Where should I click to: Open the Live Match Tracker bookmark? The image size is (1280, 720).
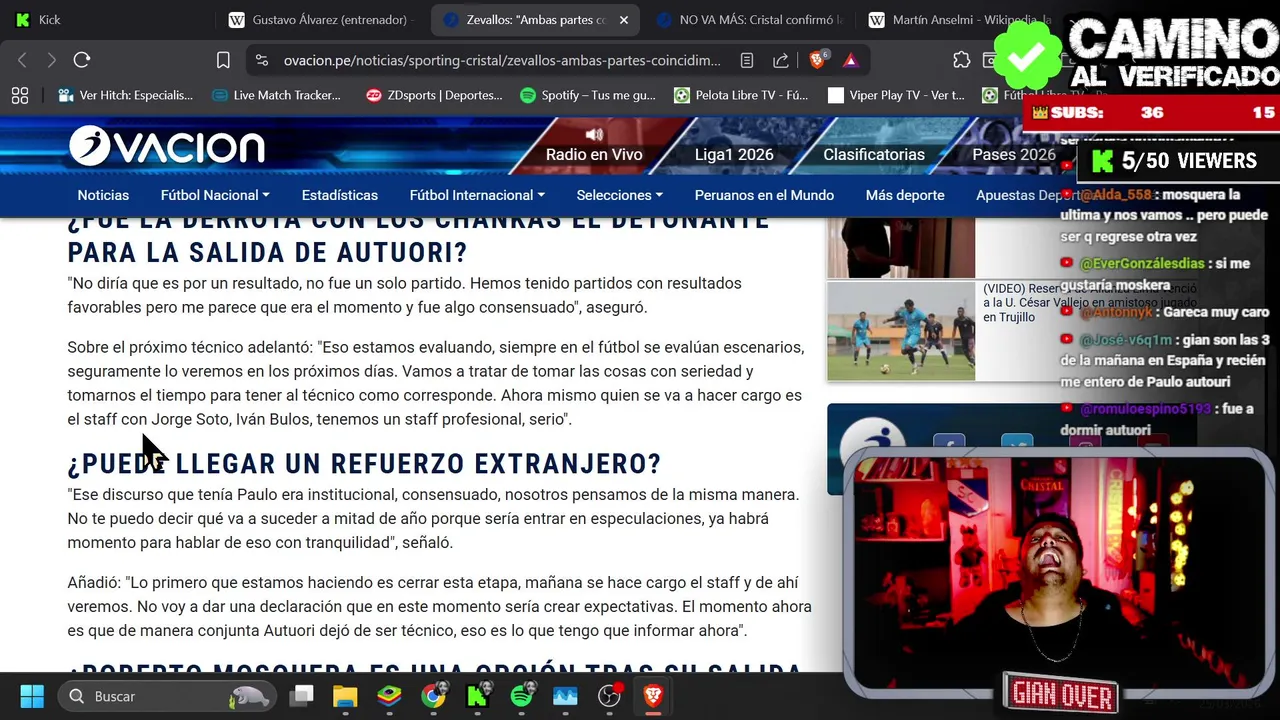[277, 95]
